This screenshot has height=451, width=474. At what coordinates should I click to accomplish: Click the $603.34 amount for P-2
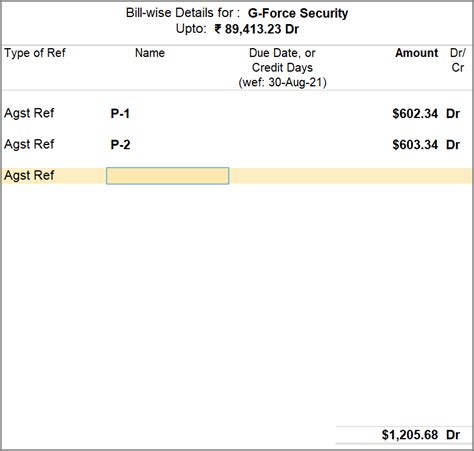(x=415, y=145)
